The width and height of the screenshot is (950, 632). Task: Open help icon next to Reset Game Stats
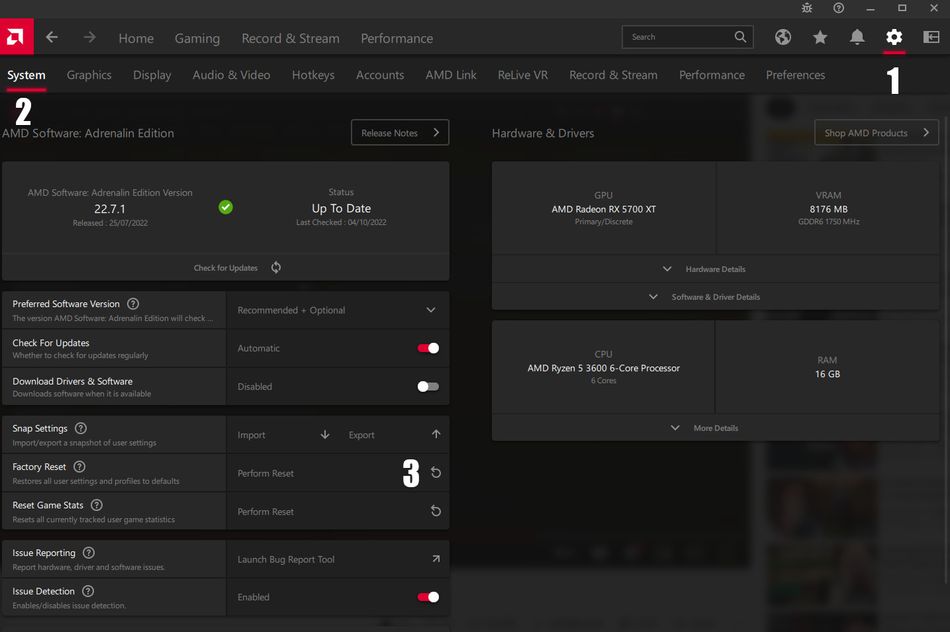pyautogui.click(x=96, y=505)
